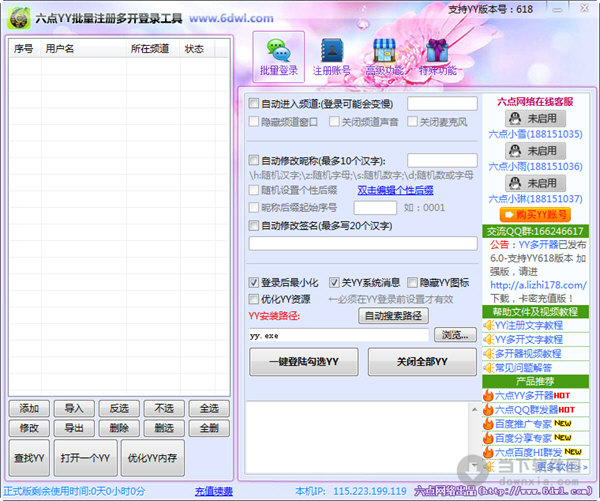600x501 pixels.
Task: Click the 不选 button
Action: [x=164, y=409]
